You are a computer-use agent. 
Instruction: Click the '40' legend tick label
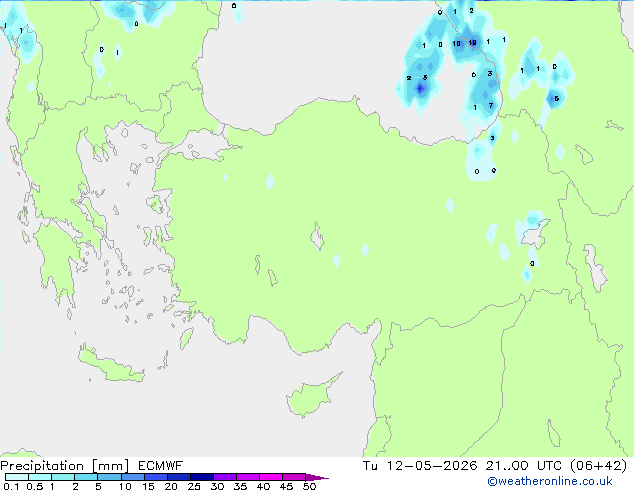[x=263, y=486]
